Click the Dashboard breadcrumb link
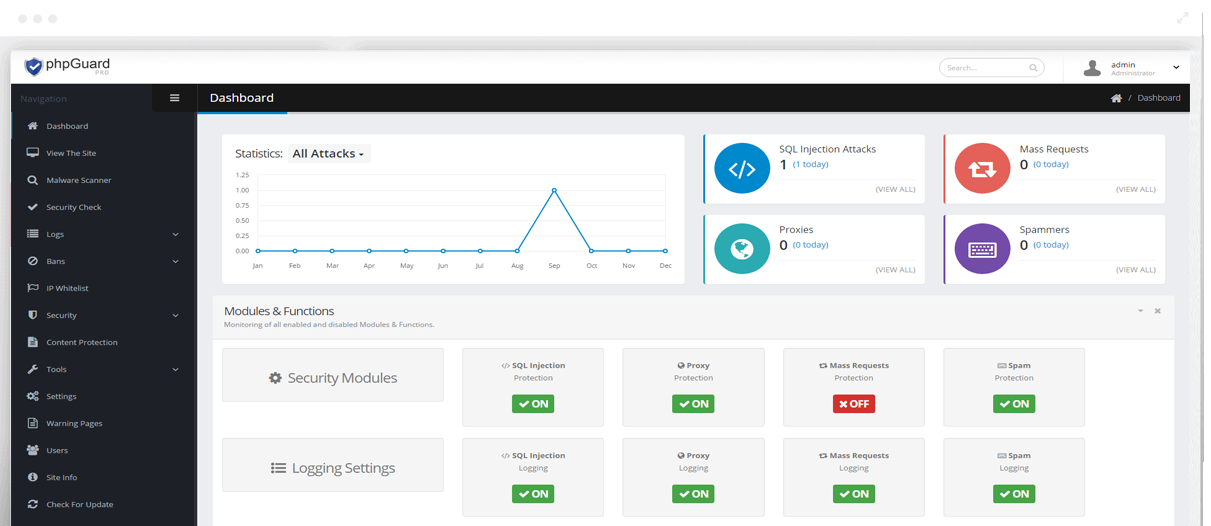The image size is (1211, 526). tap(1158, 98)
